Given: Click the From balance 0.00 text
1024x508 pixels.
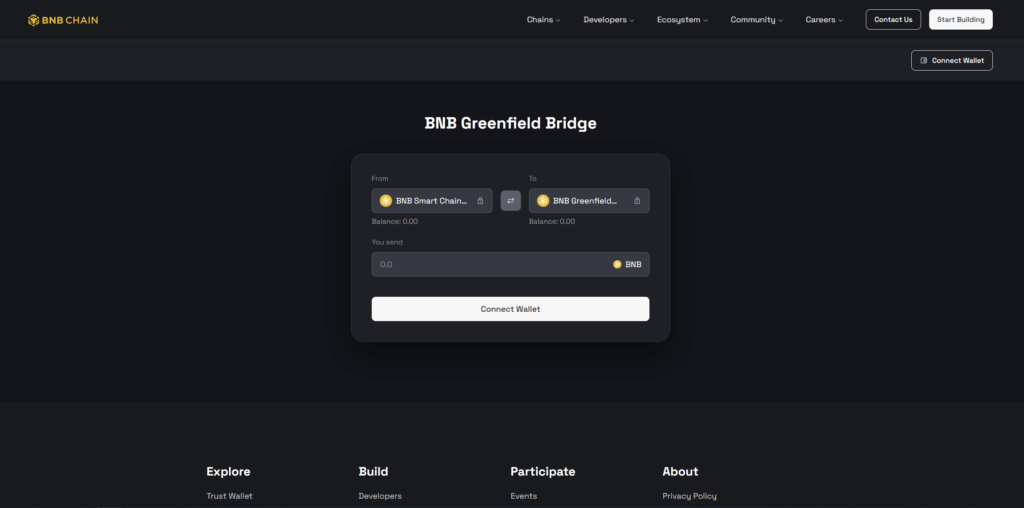Looking at the screenshot, I should [x=394, y=221].
